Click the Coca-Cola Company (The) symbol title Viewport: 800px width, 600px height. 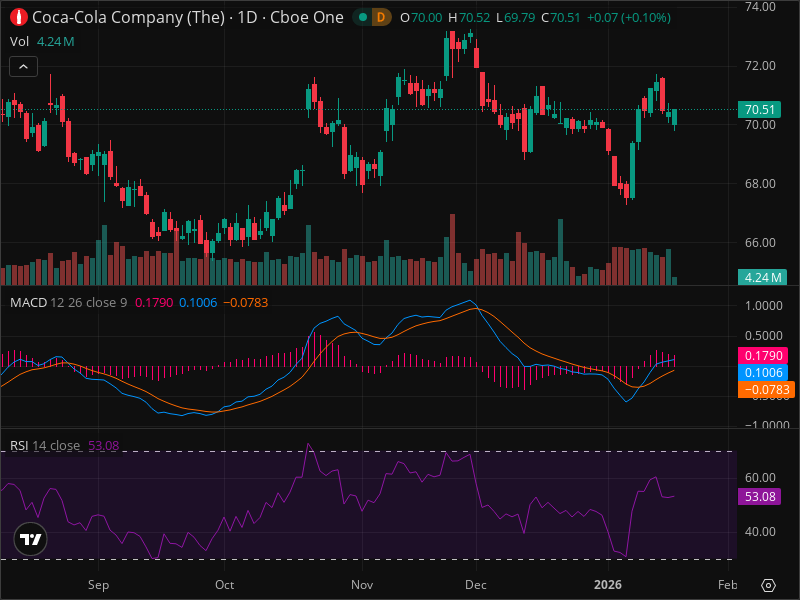[x=128, y=17]
